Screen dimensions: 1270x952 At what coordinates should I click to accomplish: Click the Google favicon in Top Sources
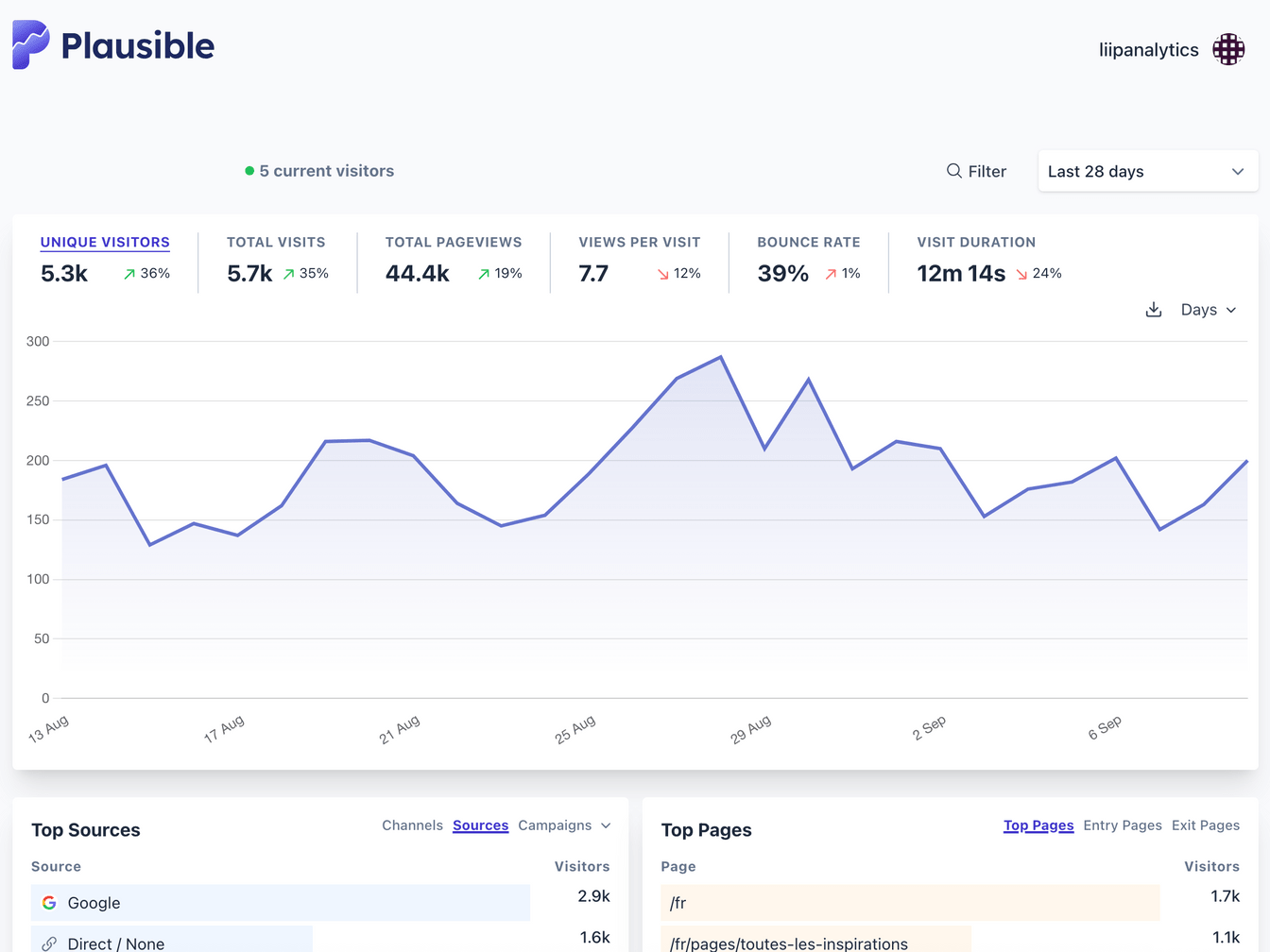click(48, 902)
